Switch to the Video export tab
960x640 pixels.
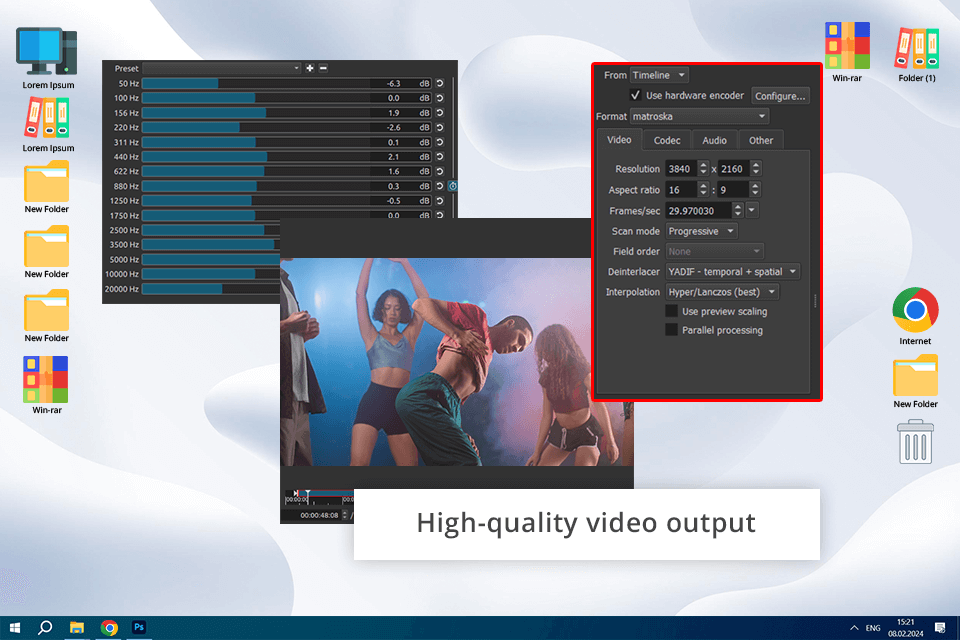619,140
